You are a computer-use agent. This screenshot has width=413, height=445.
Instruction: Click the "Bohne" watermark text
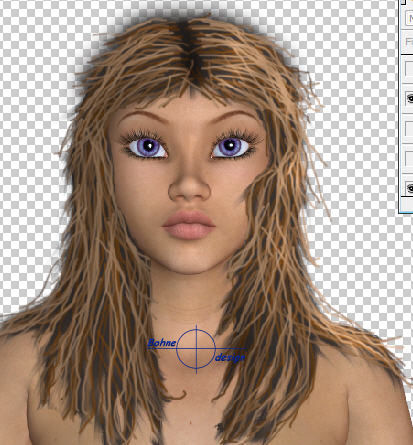coord(162,343)
